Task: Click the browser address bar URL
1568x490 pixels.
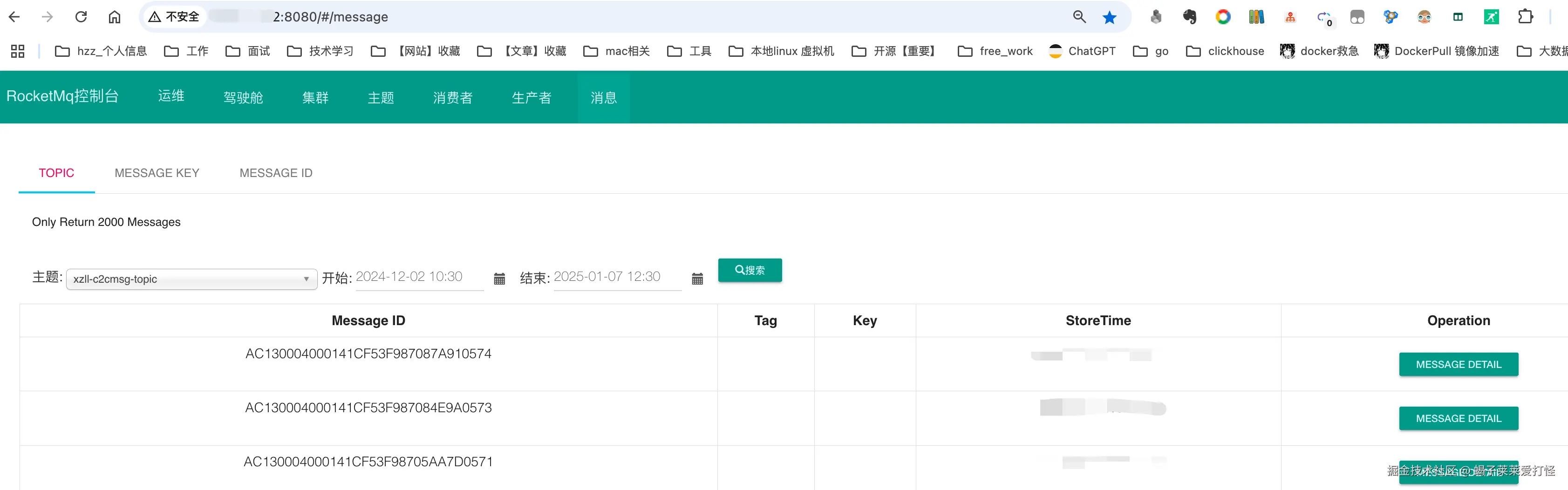Action: click(x=331, y=16)
